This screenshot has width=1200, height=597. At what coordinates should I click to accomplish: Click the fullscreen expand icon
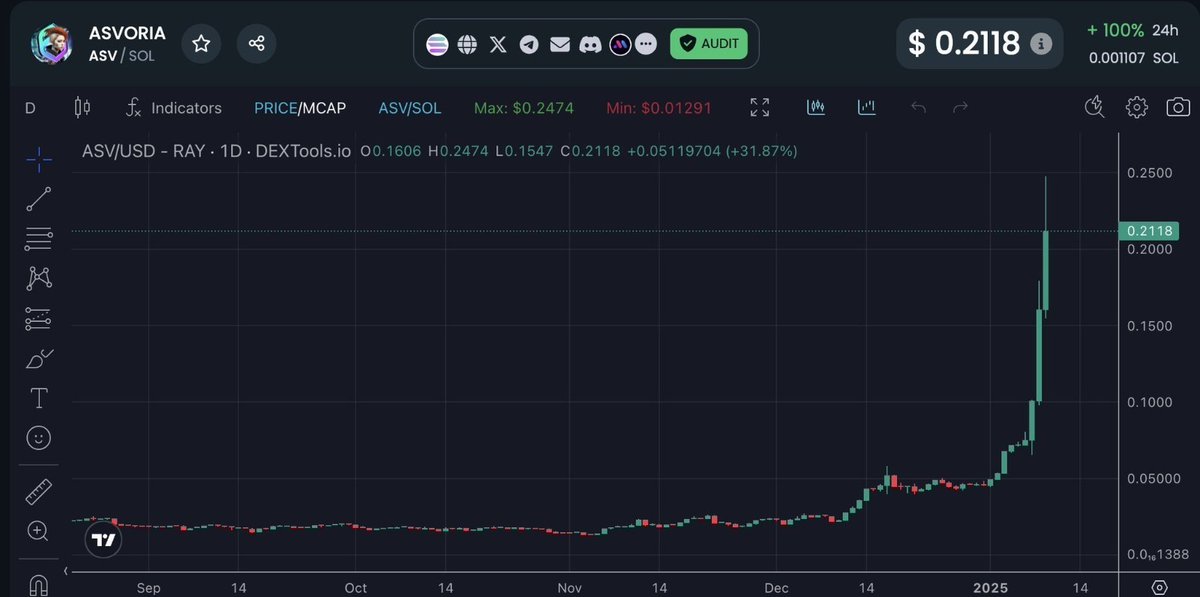pos(760,107)
